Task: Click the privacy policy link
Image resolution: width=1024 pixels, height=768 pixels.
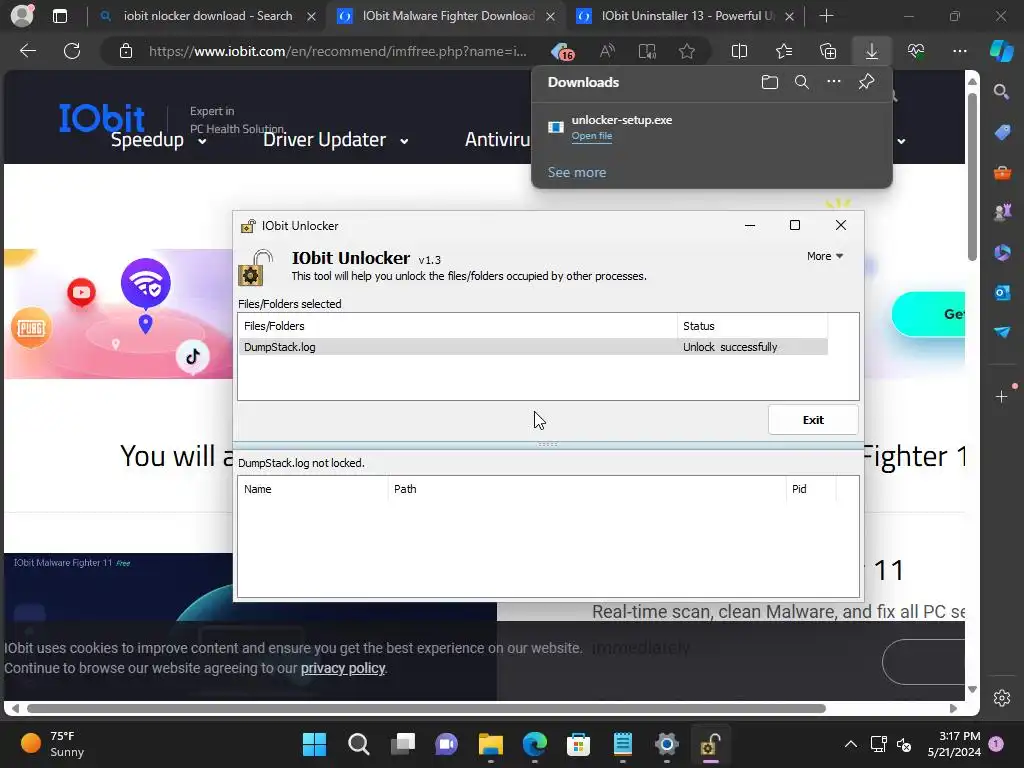Action: 343,668
